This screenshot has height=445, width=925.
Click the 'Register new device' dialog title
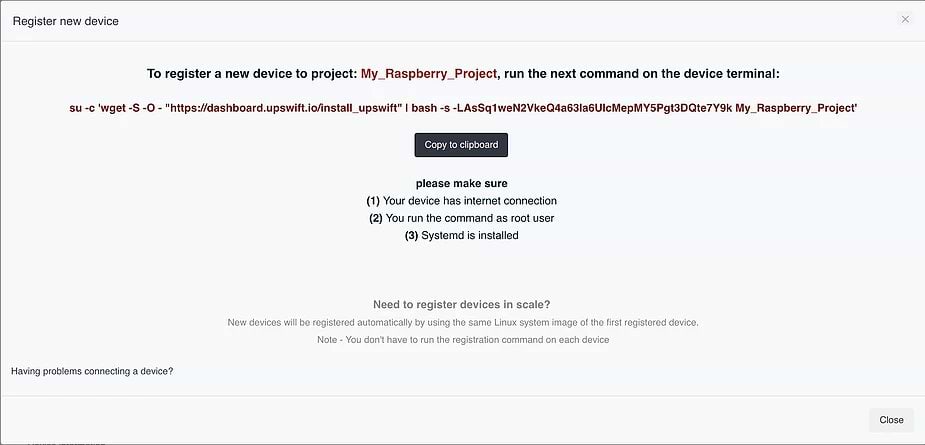coord(65,21)
